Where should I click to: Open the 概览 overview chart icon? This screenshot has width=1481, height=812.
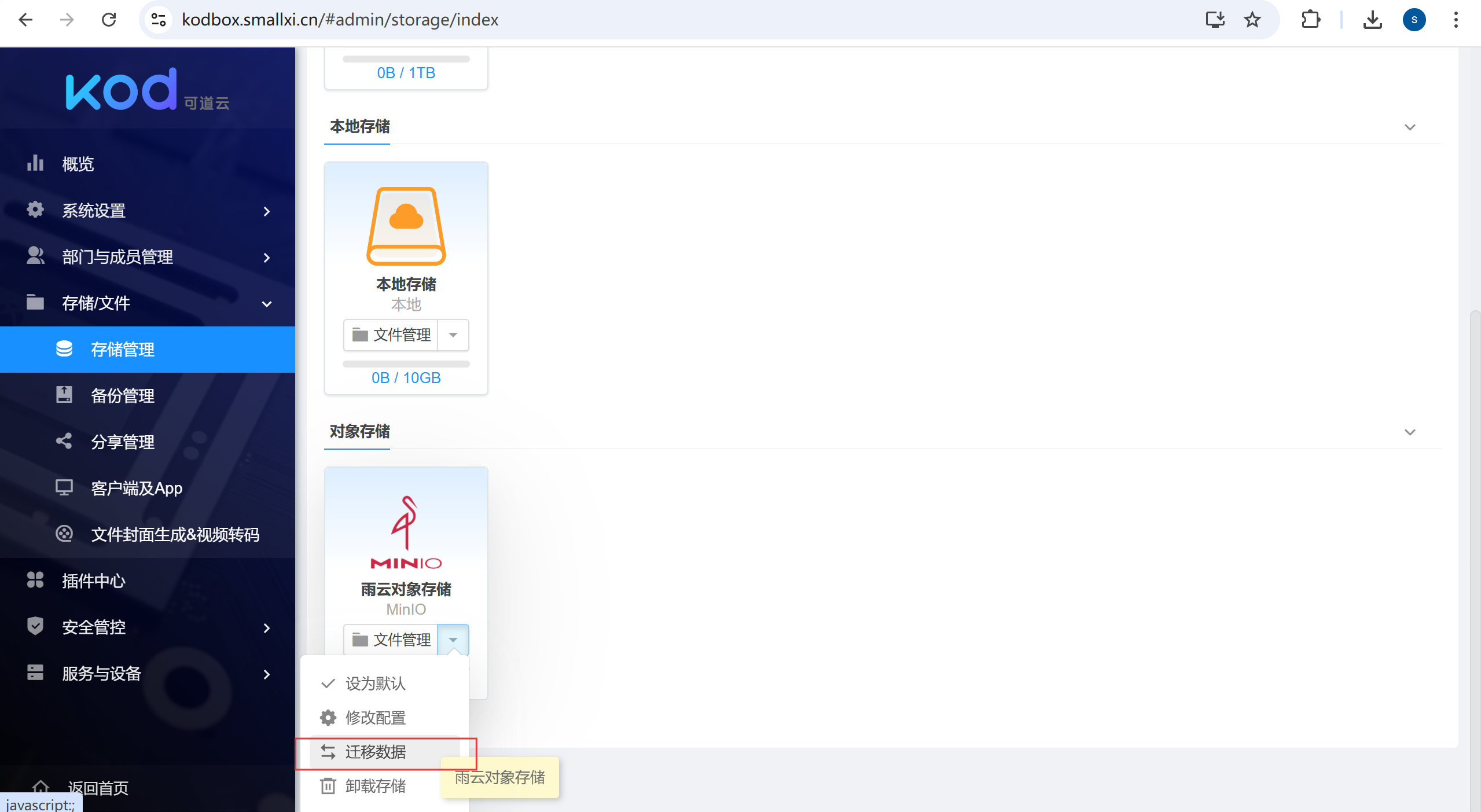click(35, 164)
